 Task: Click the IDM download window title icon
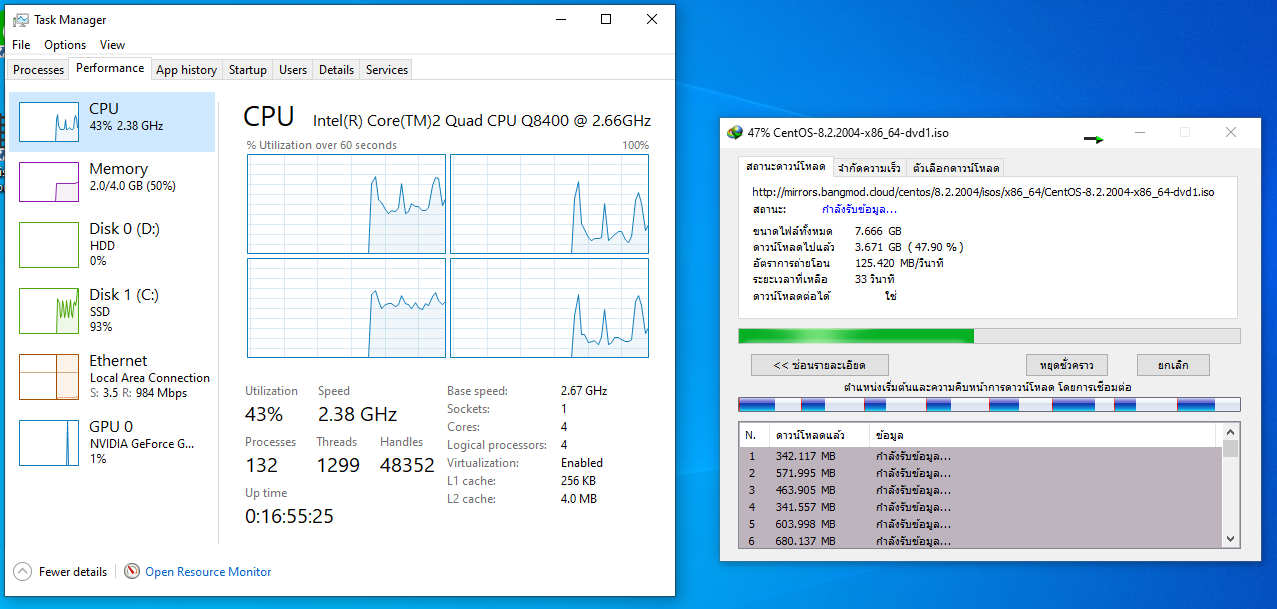coord(735,133)
